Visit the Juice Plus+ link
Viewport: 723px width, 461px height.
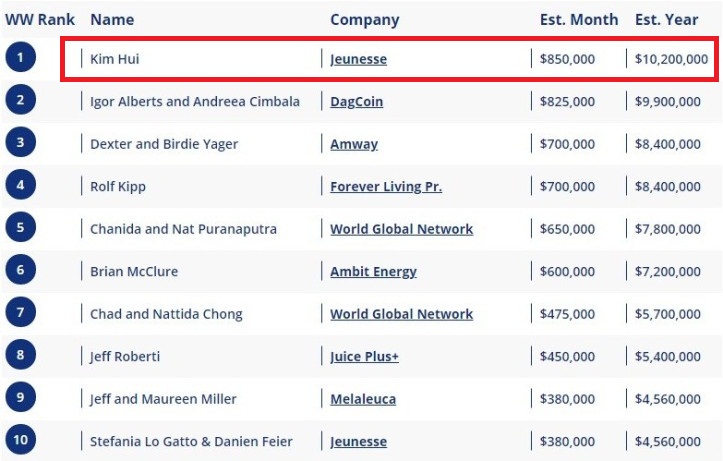coord(364,357)
